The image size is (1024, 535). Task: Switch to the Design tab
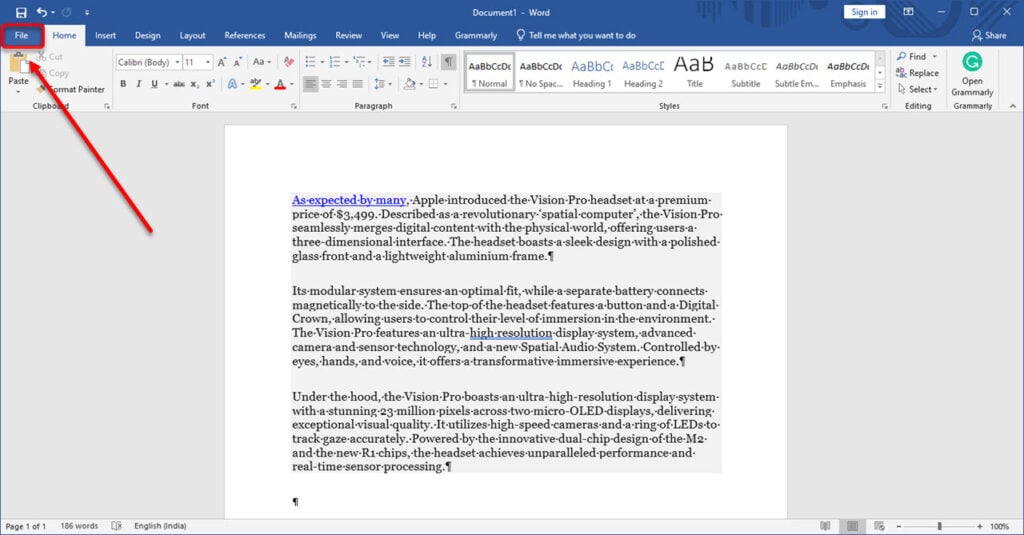pos(148,35)
